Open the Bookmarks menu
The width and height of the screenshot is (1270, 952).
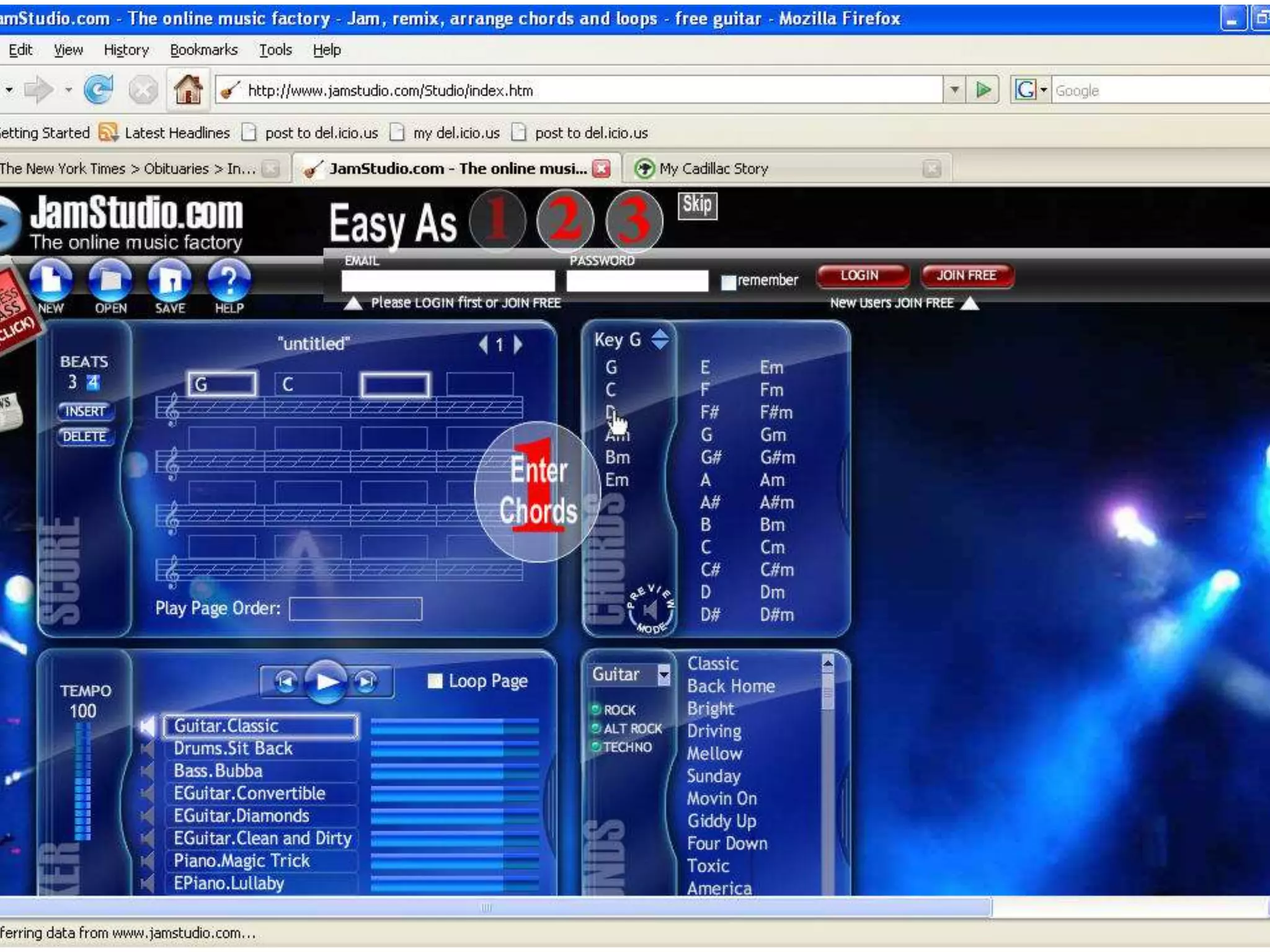tap(203, 50)
